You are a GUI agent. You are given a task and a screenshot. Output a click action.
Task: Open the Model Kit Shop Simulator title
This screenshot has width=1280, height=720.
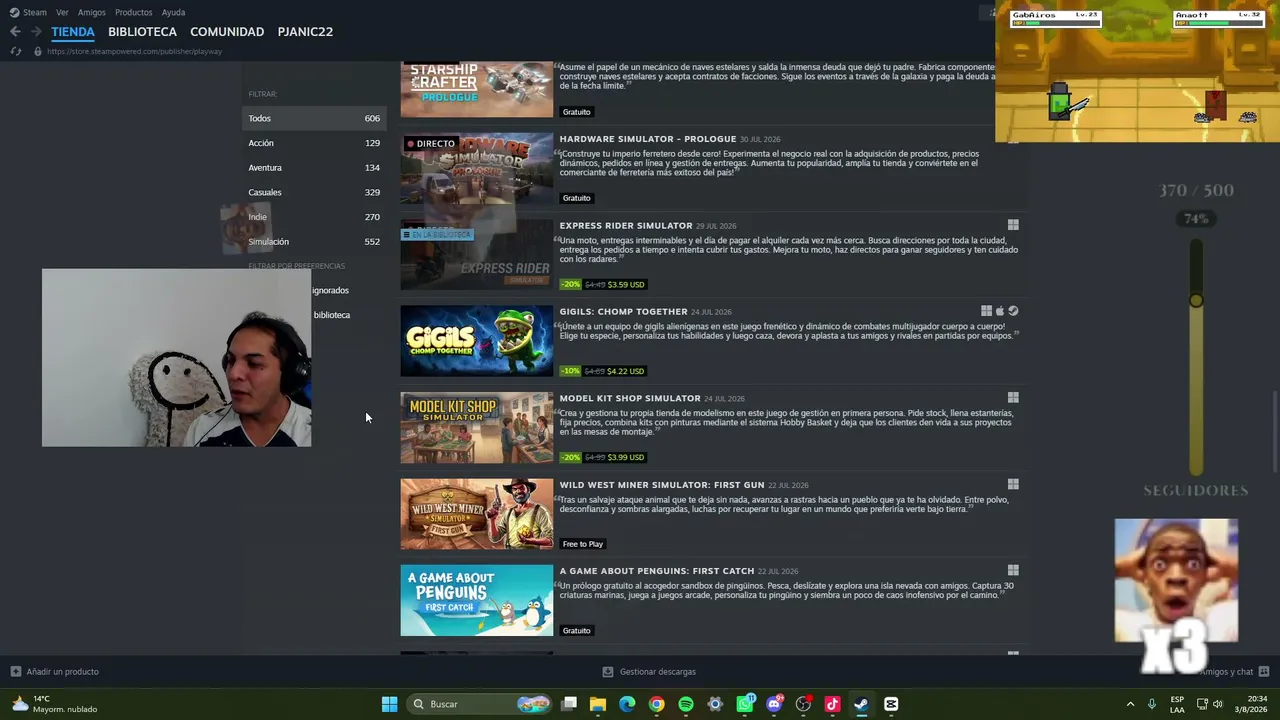point(630,398)
